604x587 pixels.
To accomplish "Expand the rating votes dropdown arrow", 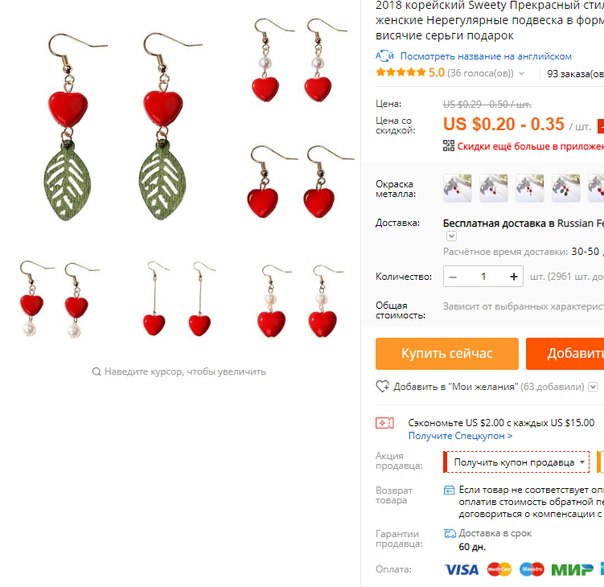I will (522, 73).
